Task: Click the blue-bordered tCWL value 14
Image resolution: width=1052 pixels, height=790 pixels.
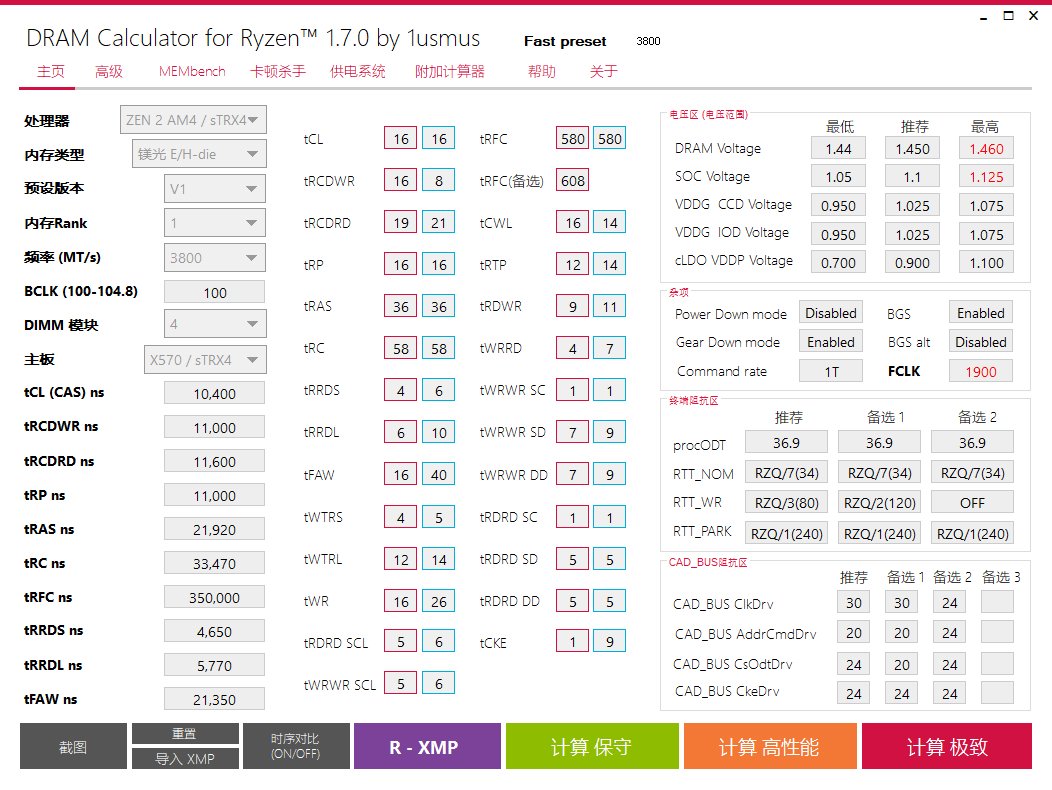Action: coord(609,222)
